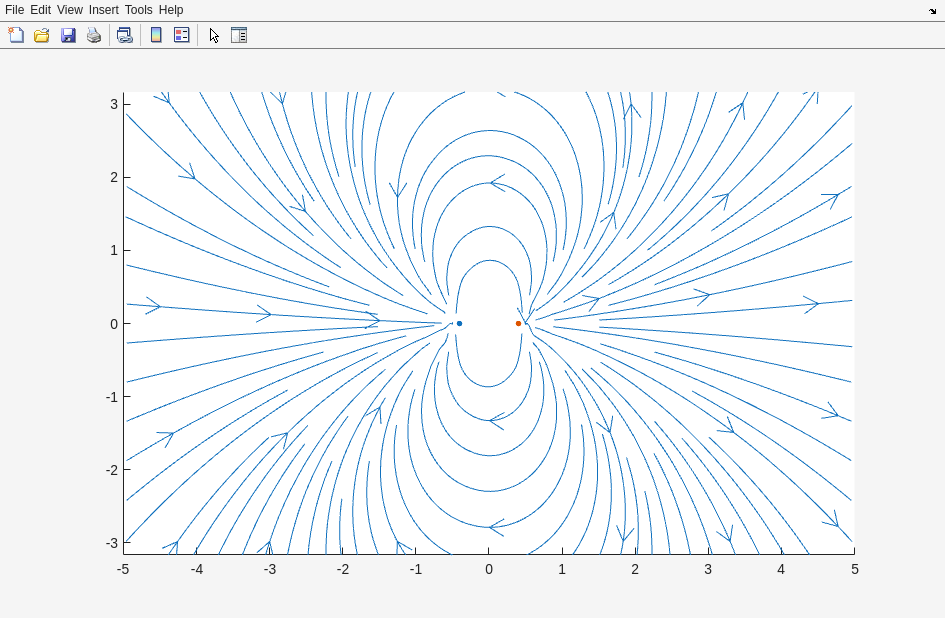Screen dimensions: 945x618
Task: Save the figure with the floppy icon
Action: point(68,35)
